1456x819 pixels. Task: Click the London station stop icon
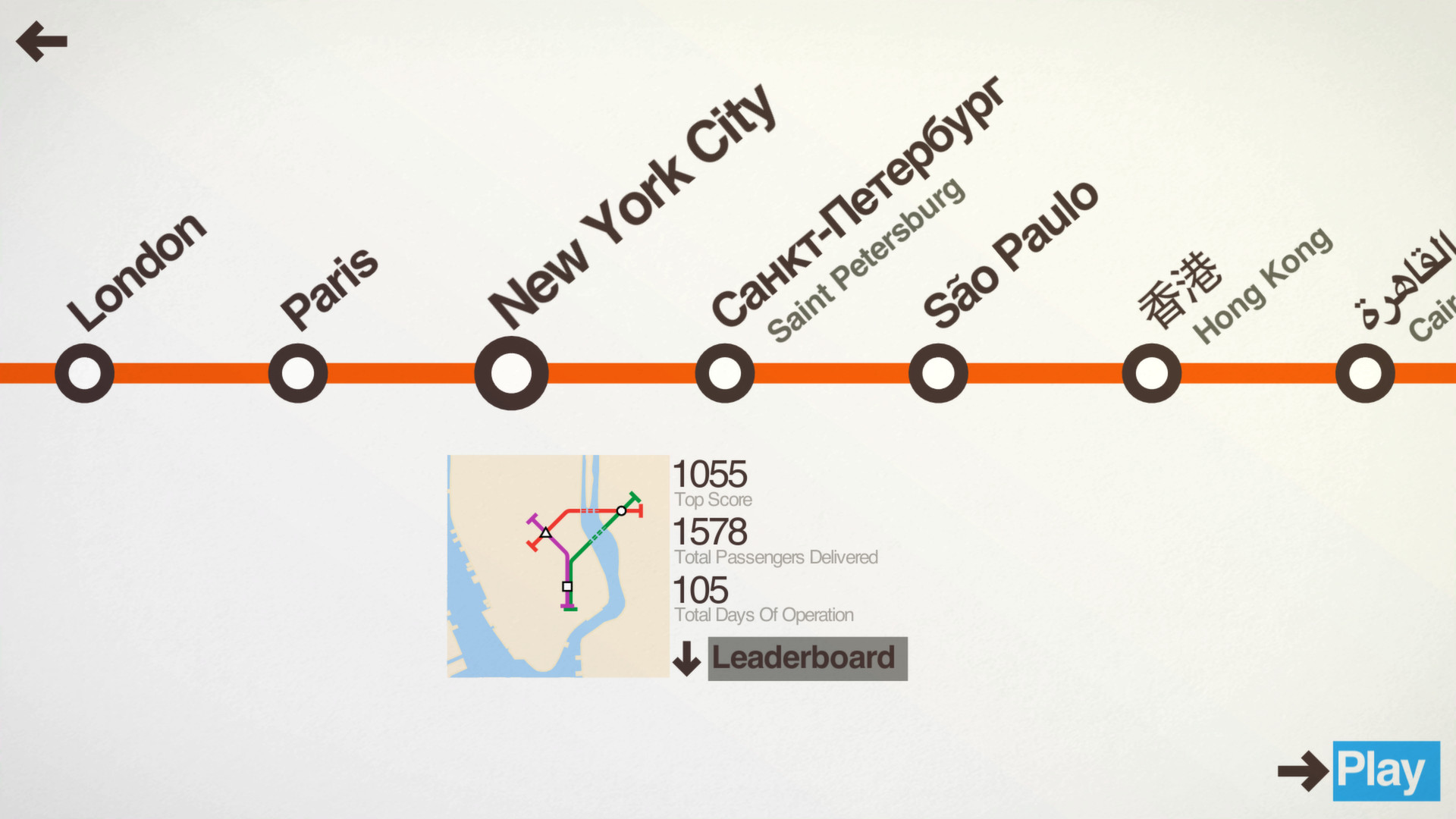pyautogui.click(x=83, y=373)
